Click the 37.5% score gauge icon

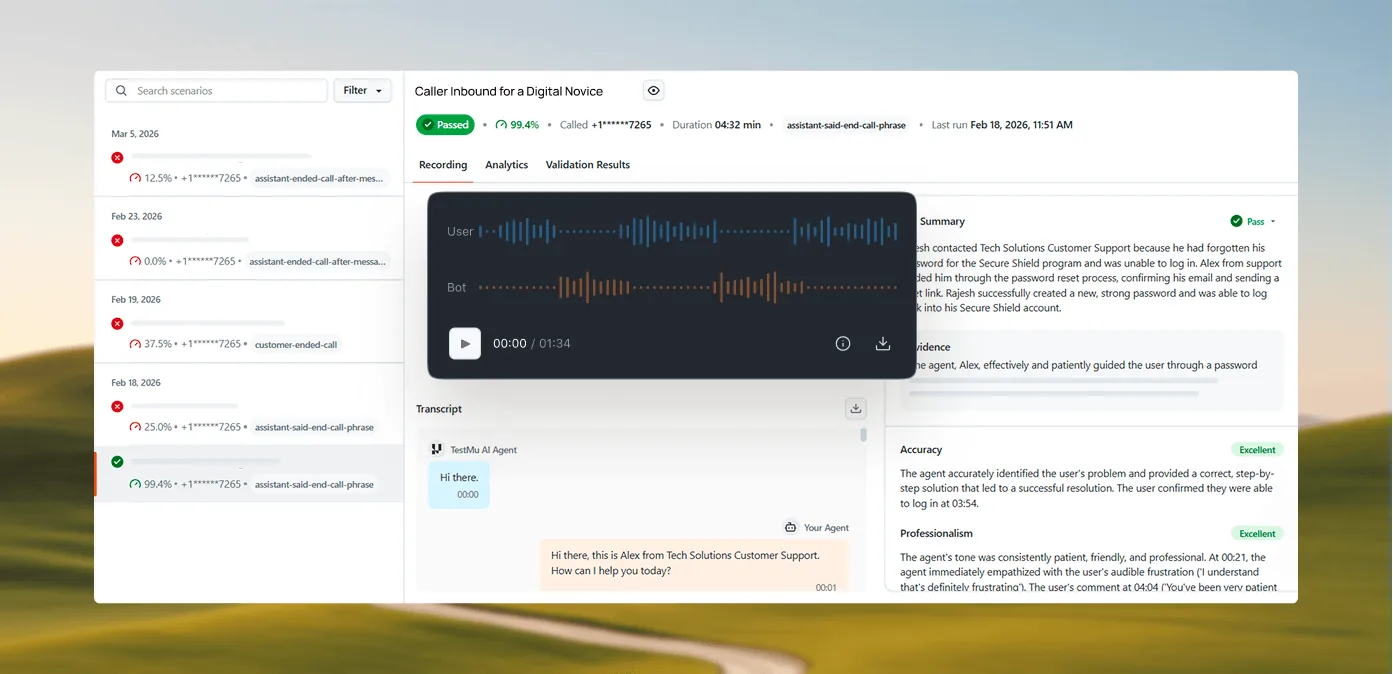tap(135, 344)
